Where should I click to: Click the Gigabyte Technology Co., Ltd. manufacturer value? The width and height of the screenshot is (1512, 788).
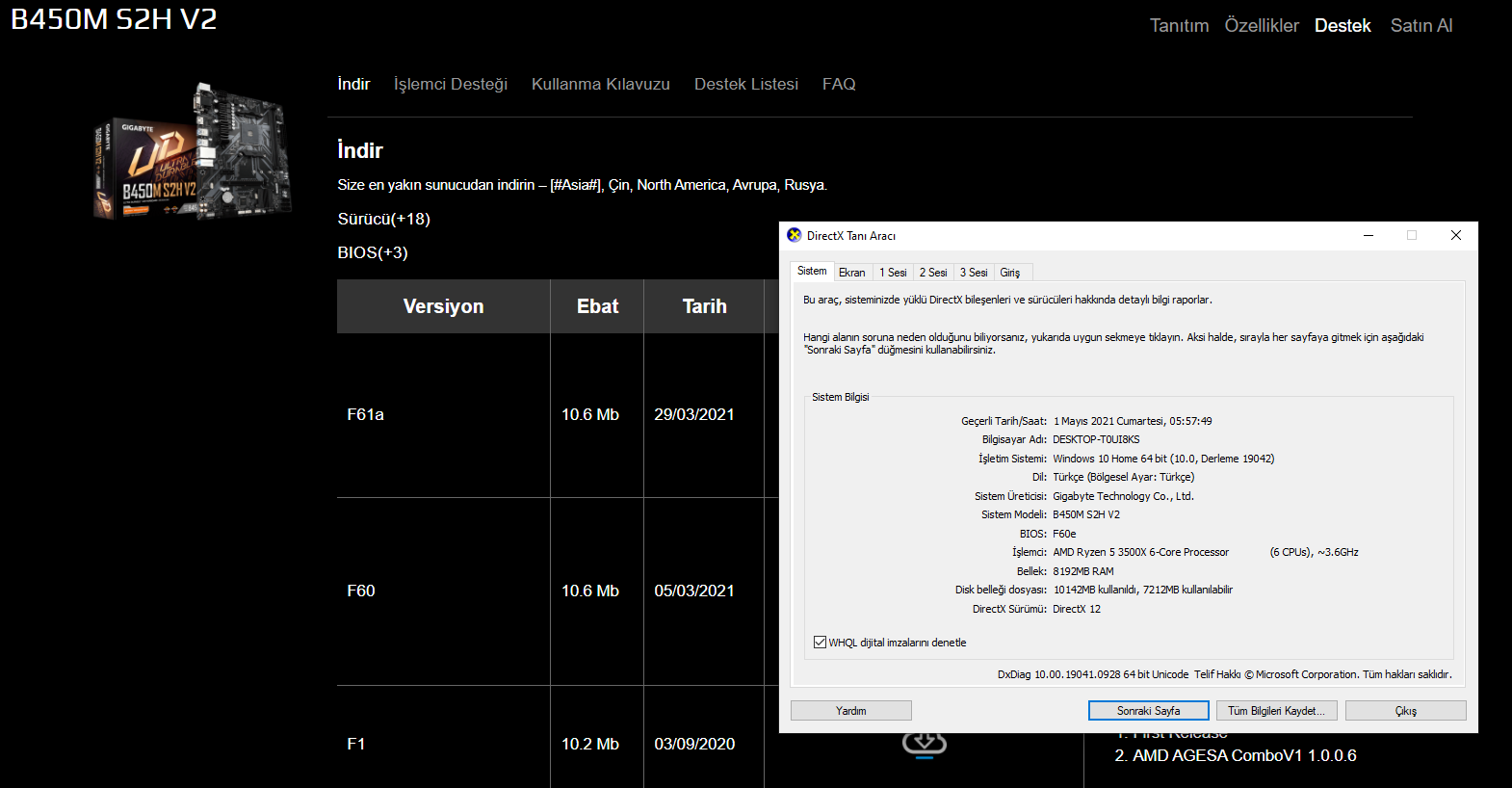coord(1123,496)
